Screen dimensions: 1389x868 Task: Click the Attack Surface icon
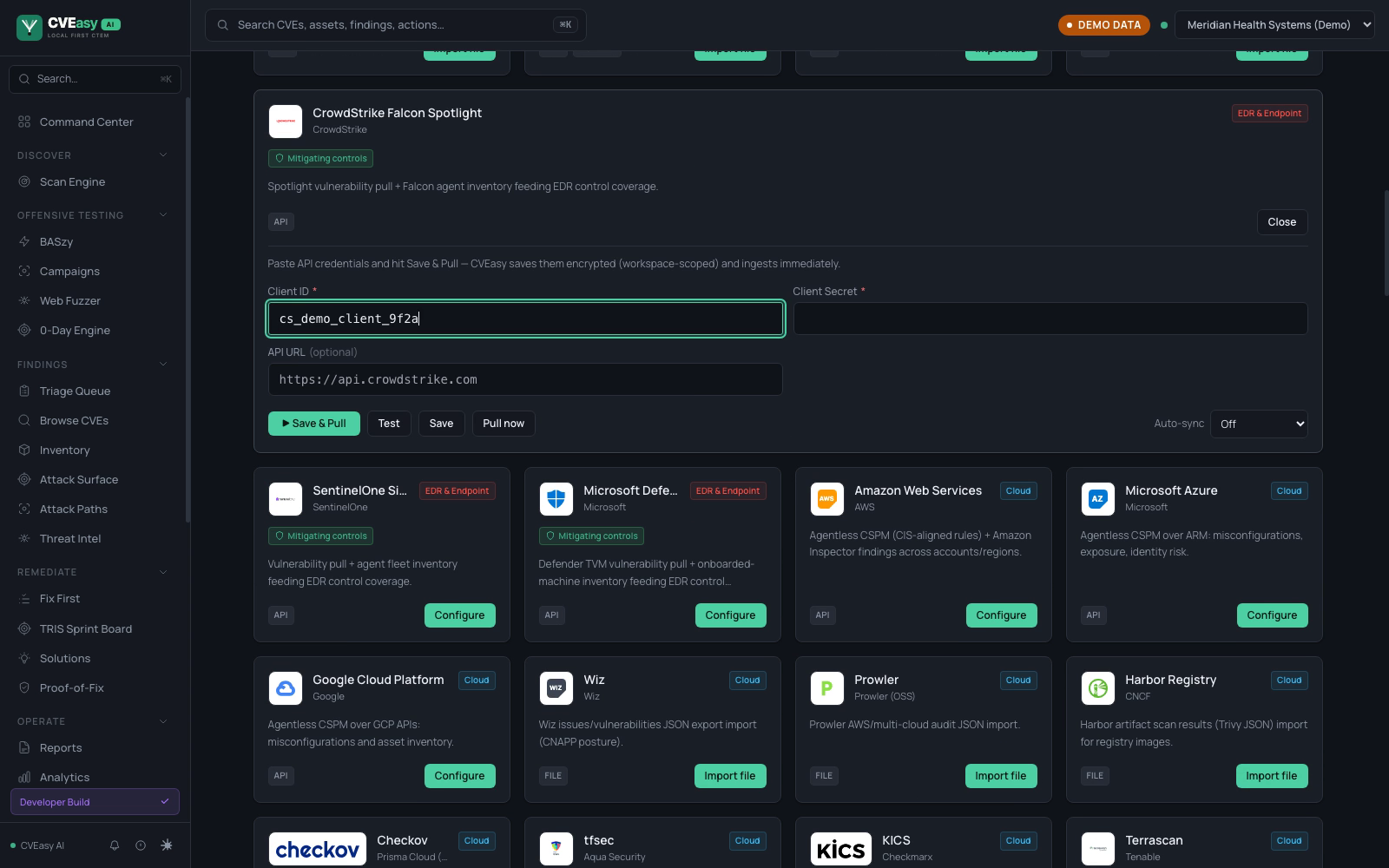24,479
